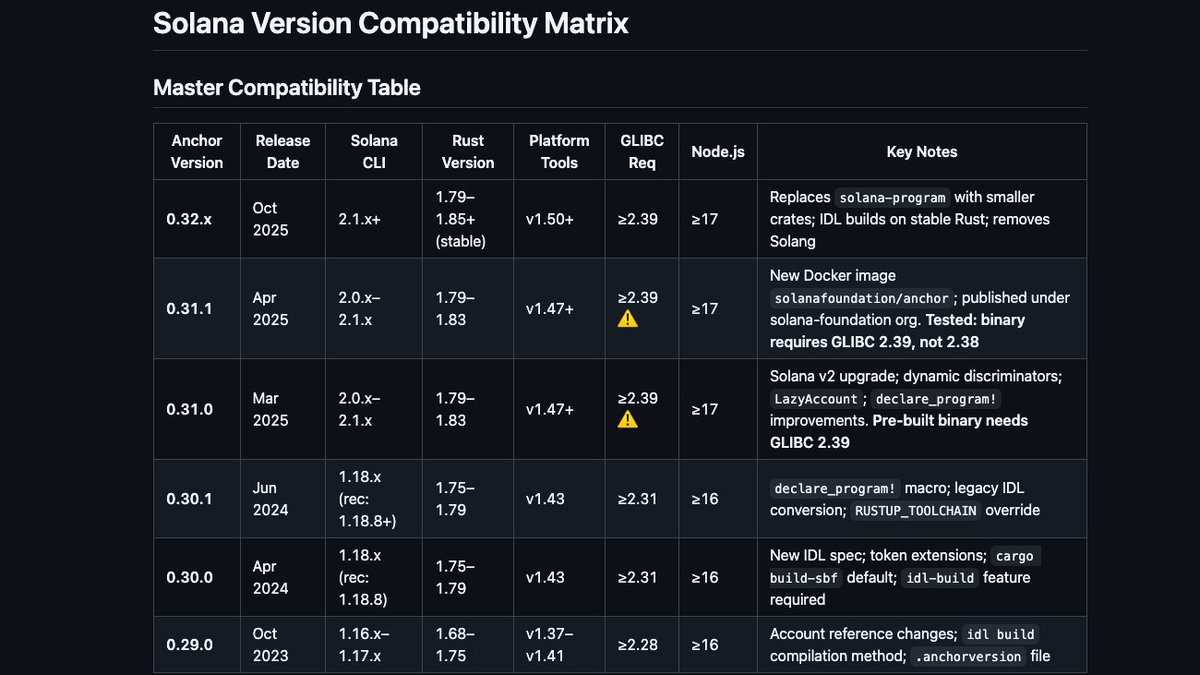Select the 0.31.1 anchor version cell
Viewport: 1200px width, 675px height.
(x=197, y=309)
